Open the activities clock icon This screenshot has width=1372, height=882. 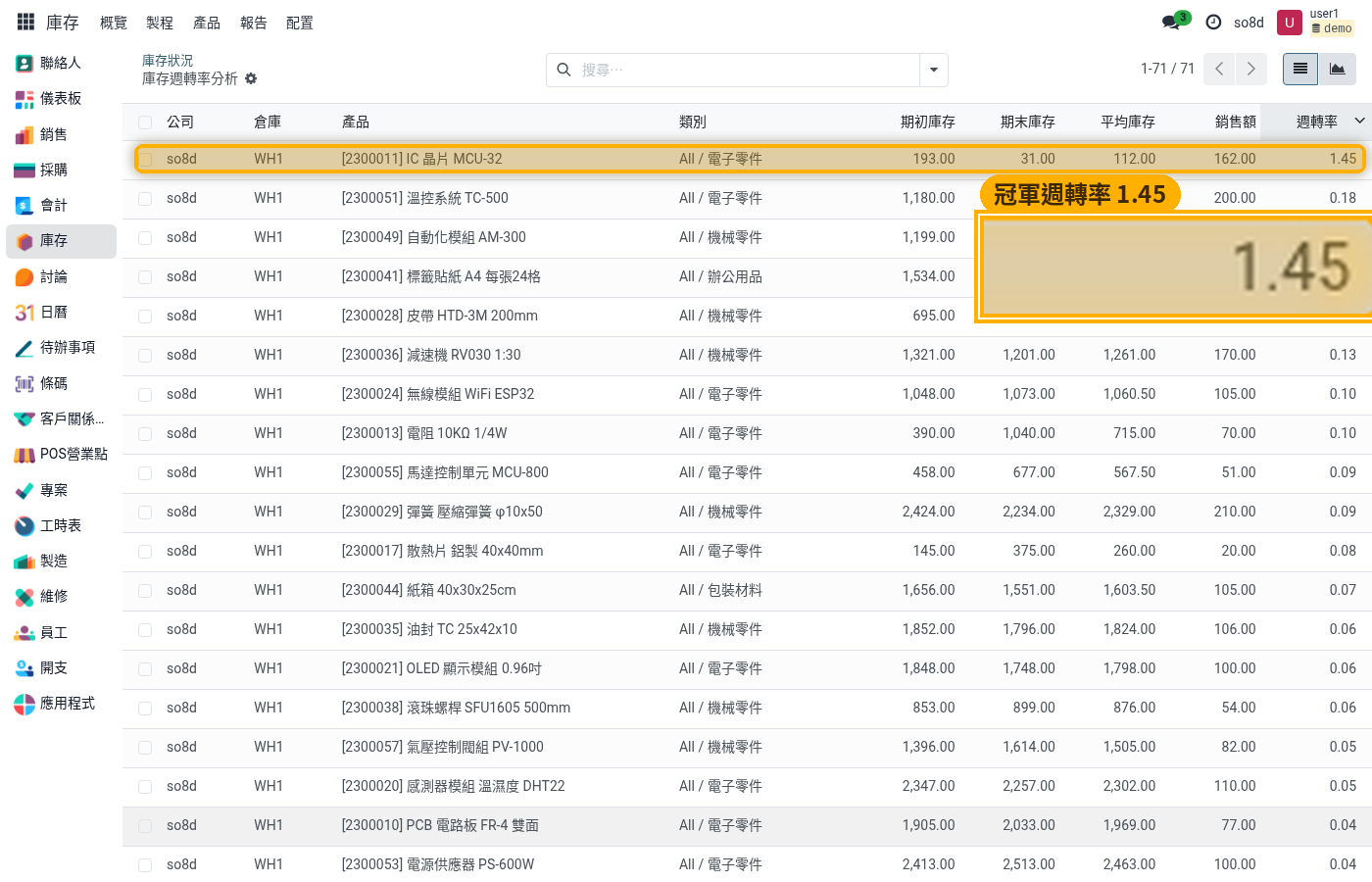pos(1213,22)
